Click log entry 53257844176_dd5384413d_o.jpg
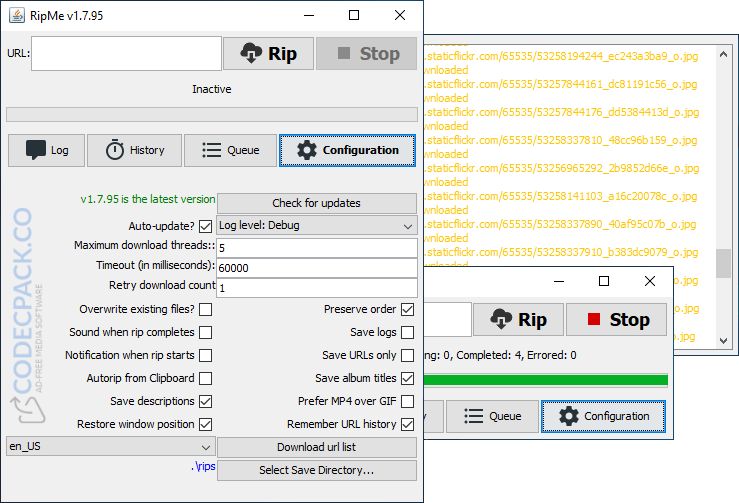This screenshot has width=739, height=503. pos(562,112)
